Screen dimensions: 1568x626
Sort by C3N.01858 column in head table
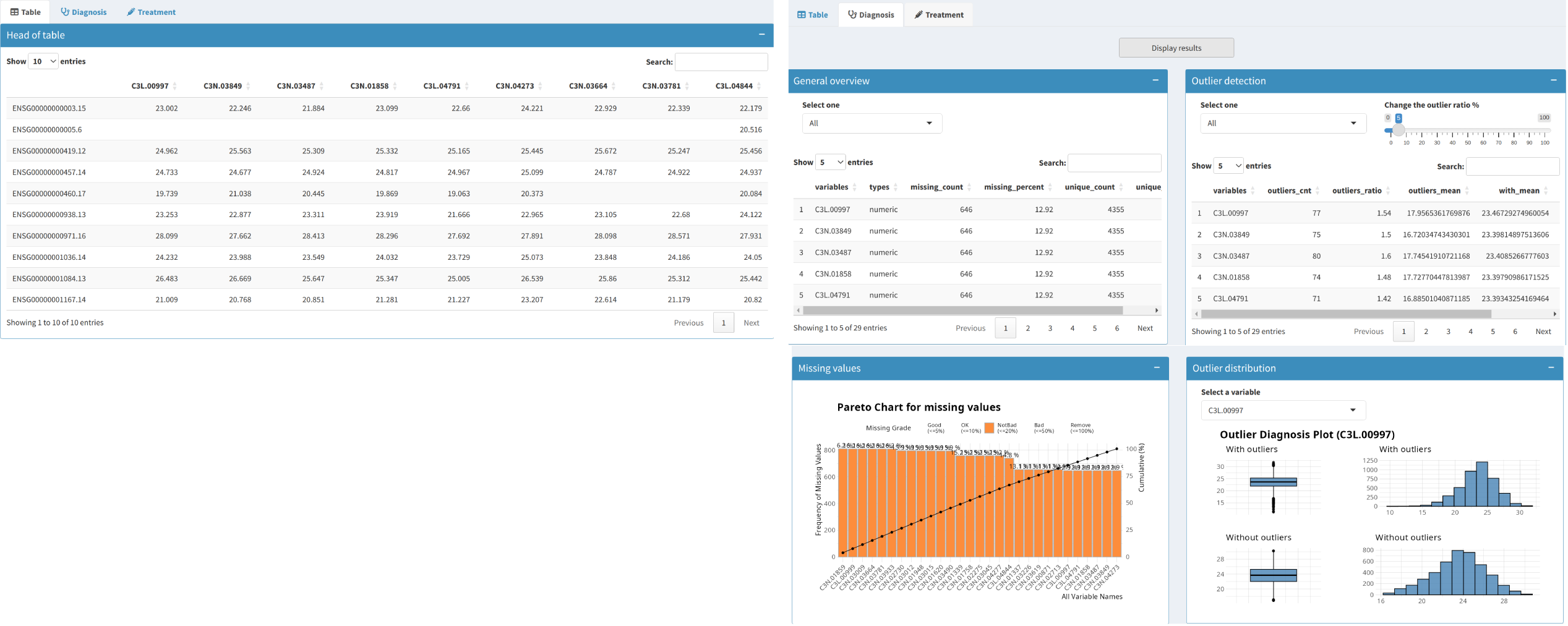373,86
